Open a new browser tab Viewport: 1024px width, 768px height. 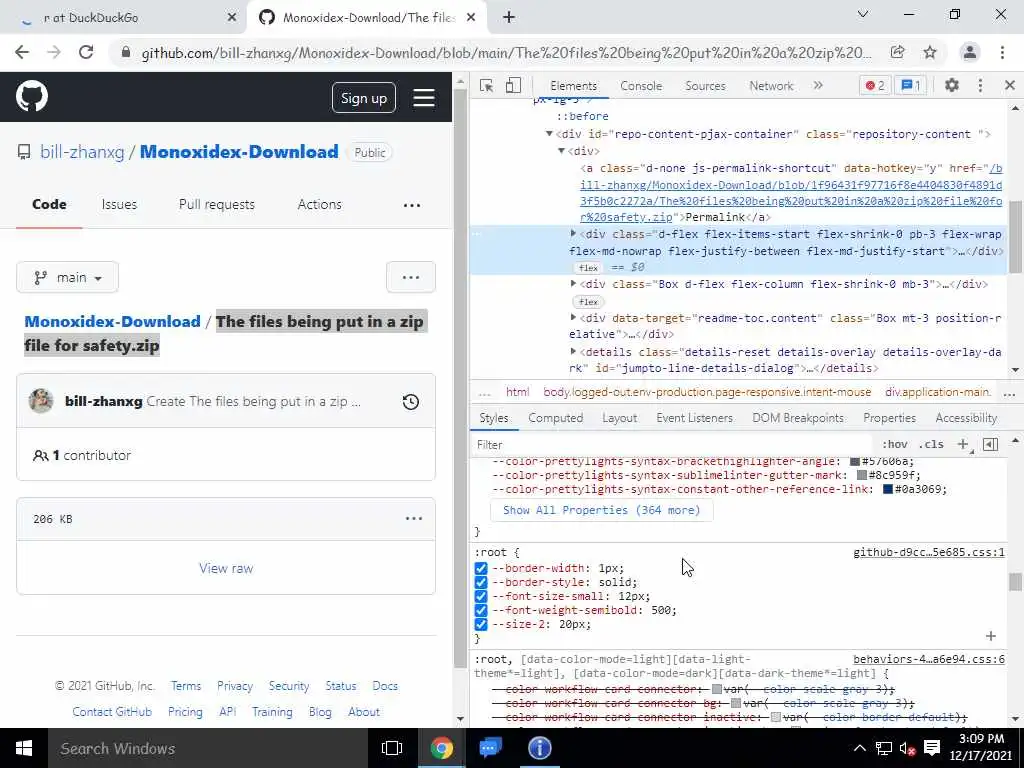coord(509,18)
